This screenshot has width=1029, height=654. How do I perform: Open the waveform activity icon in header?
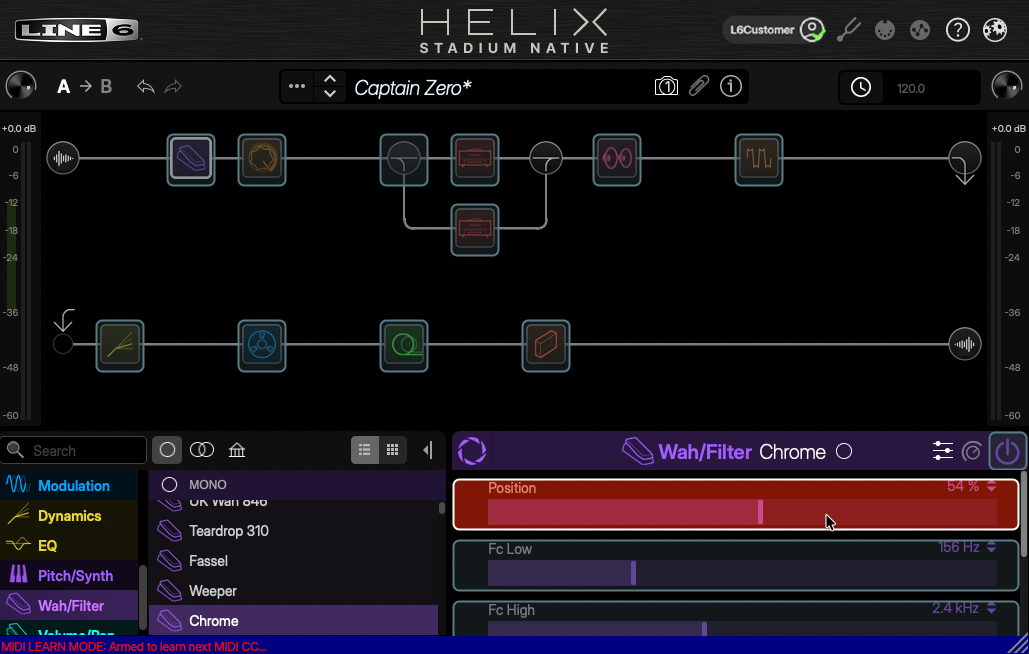[920, 30]
